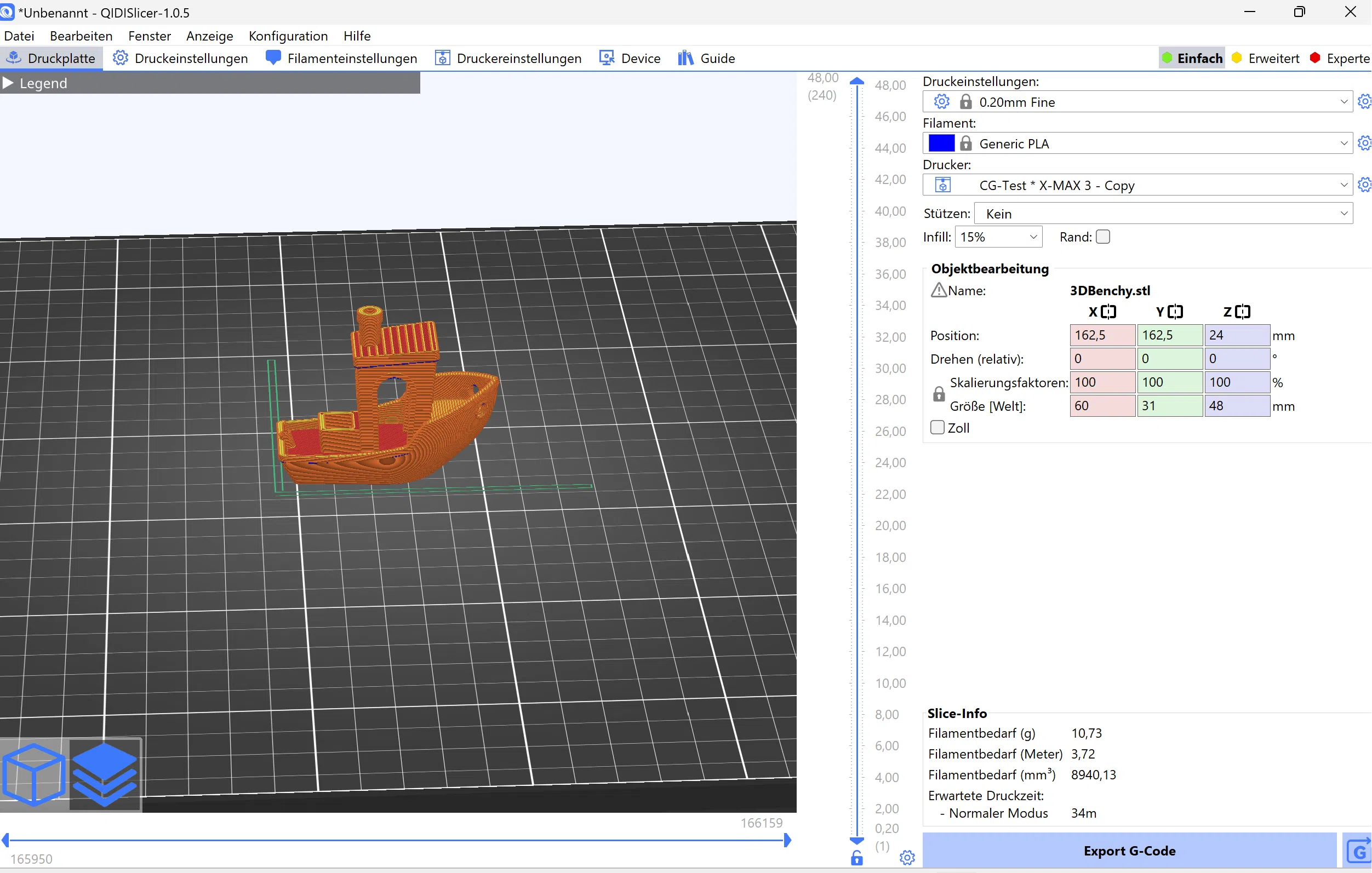This screenshot has width=1372, height=873.
Task: Click Filamentbedarf (g) value 10,73
Action: tap(1087, 733)
